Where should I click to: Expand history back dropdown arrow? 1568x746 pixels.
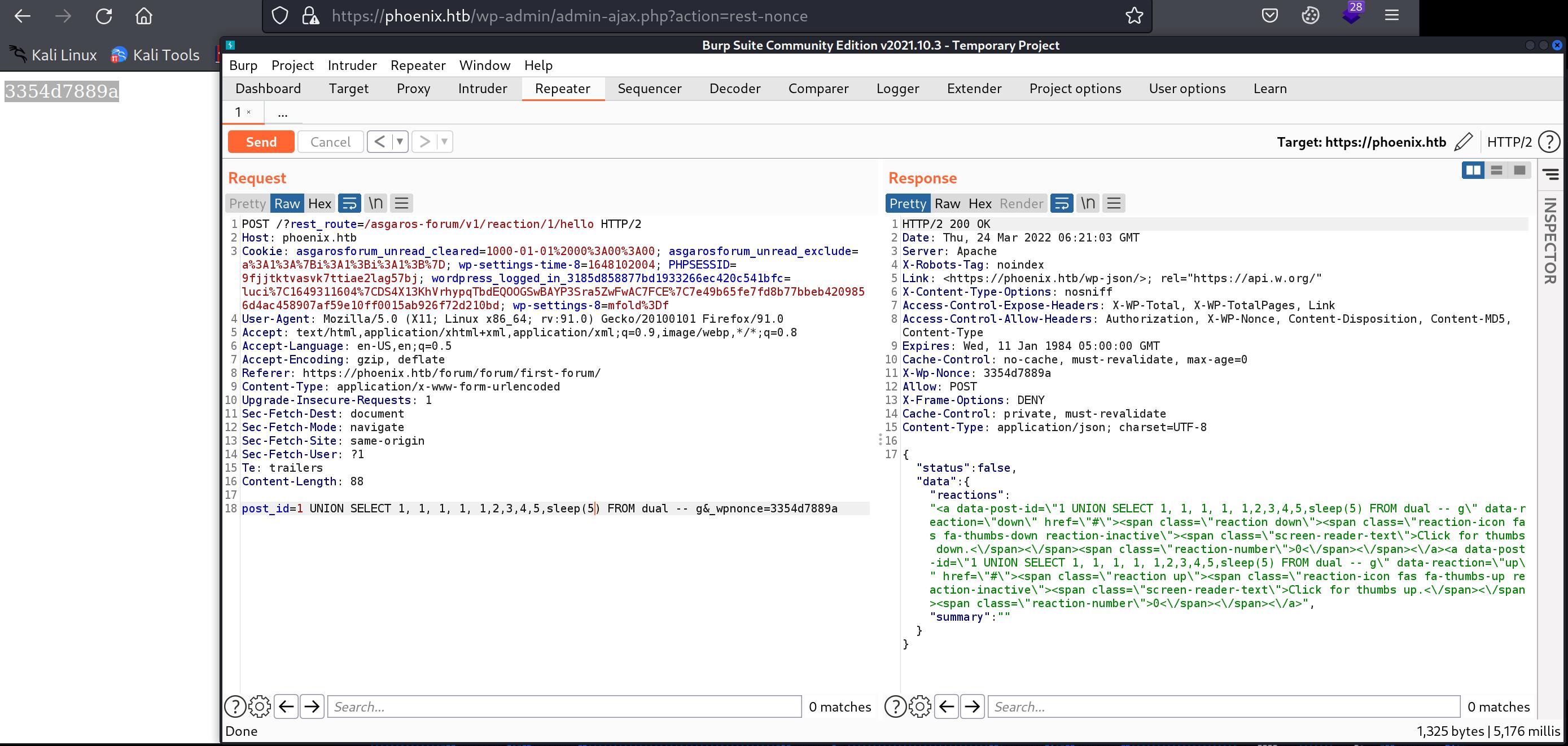coord(399,142)
